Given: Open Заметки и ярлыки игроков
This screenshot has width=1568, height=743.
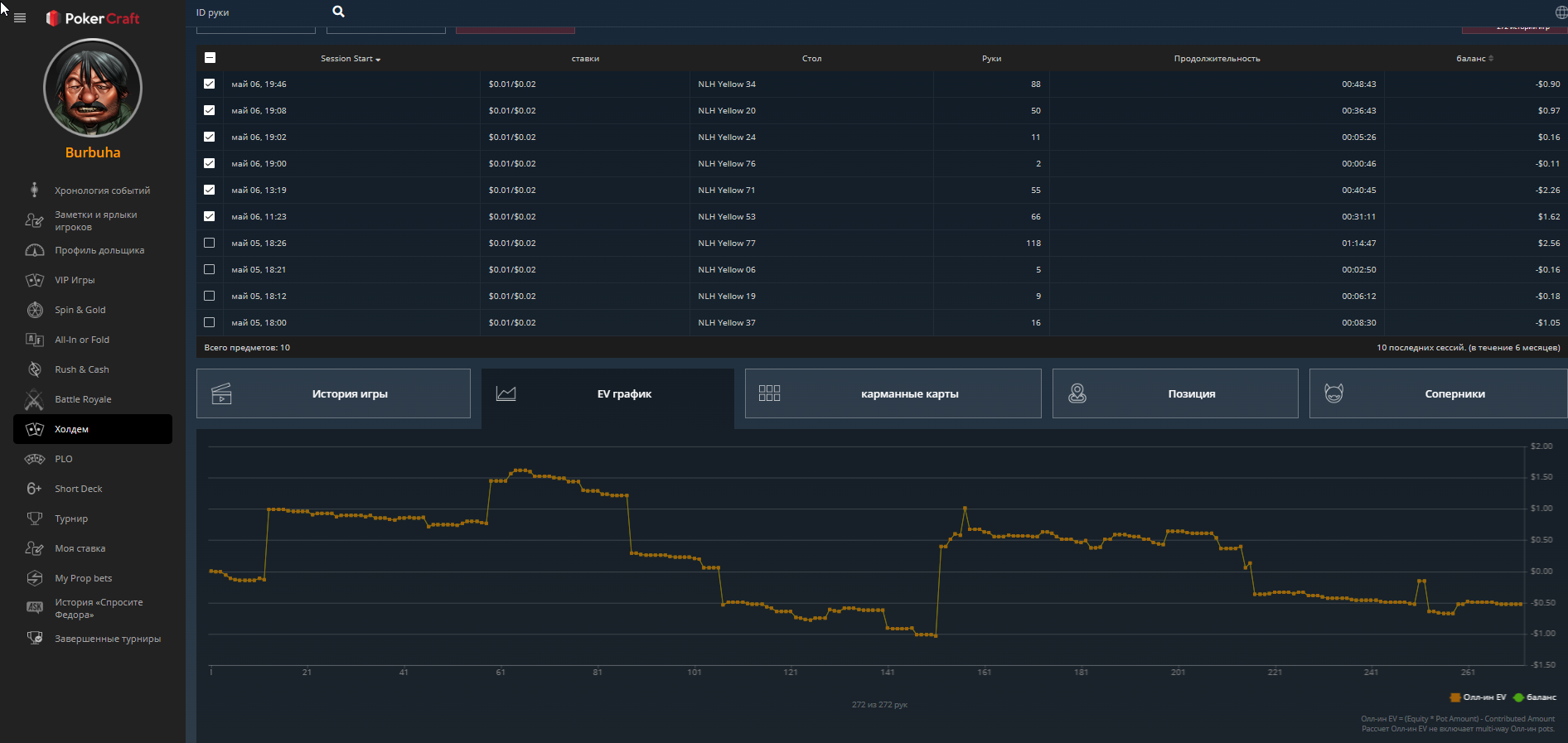Looking at the screenshot, I should 93,220.
